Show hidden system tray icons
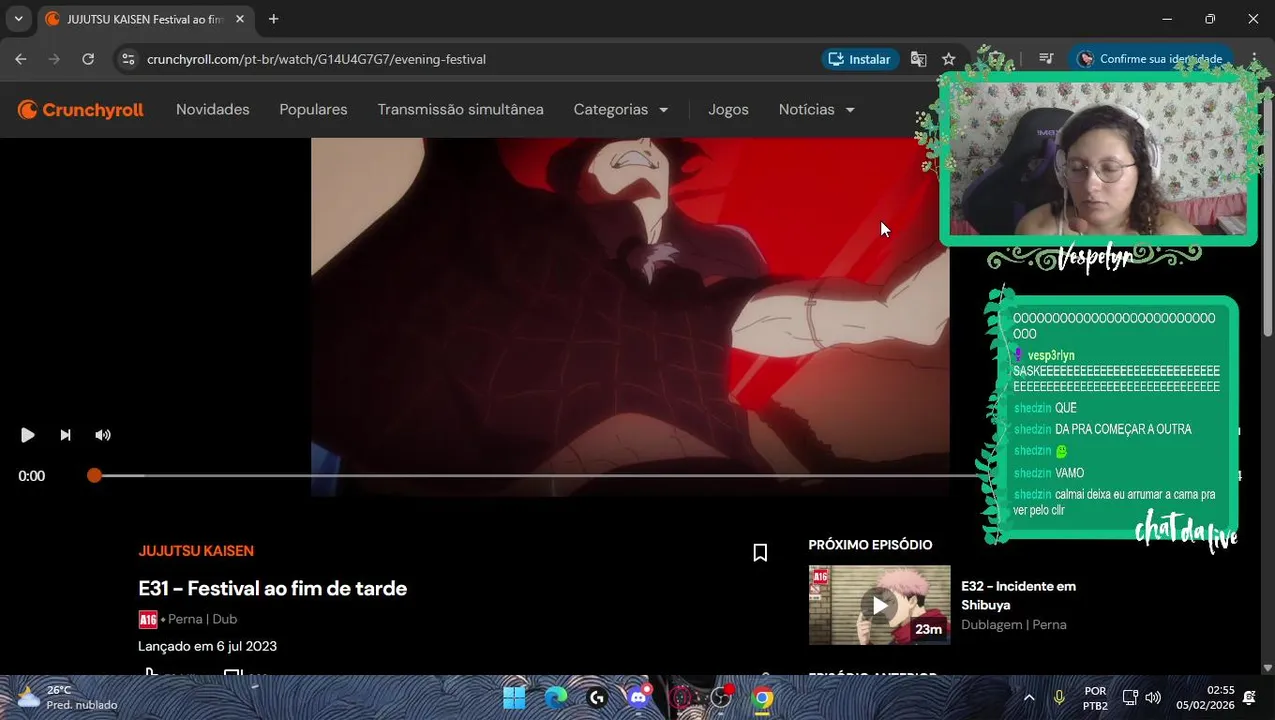The width and height of the screenshot is (1275, 720). (1029, 697)
